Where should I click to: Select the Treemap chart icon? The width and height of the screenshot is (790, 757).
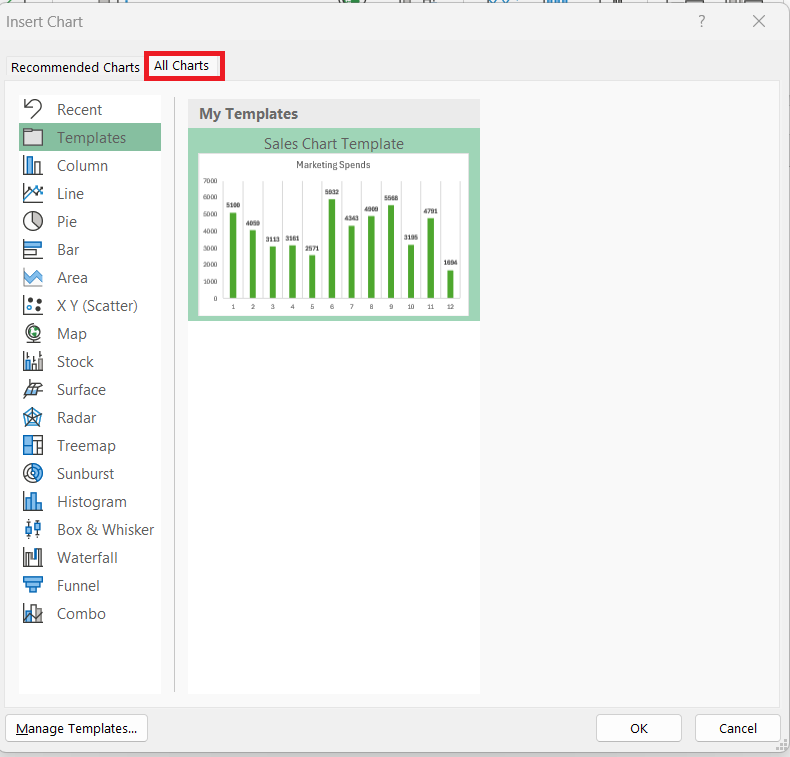click(x=33, y=445)
